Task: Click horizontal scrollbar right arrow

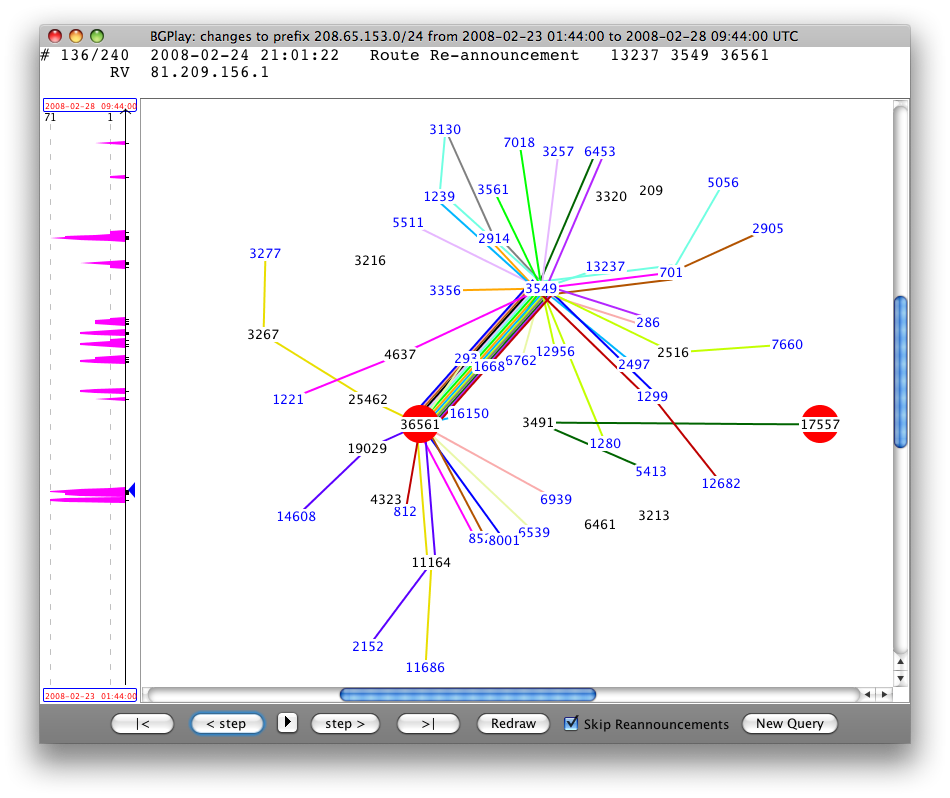Action: (x=883, y=694)
